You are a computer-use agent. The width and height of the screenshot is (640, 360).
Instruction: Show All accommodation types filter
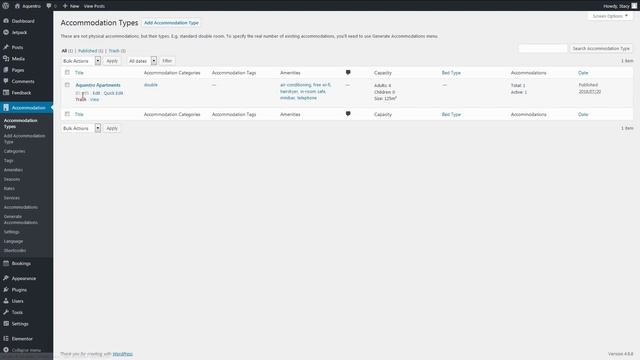tap(64, 51)
